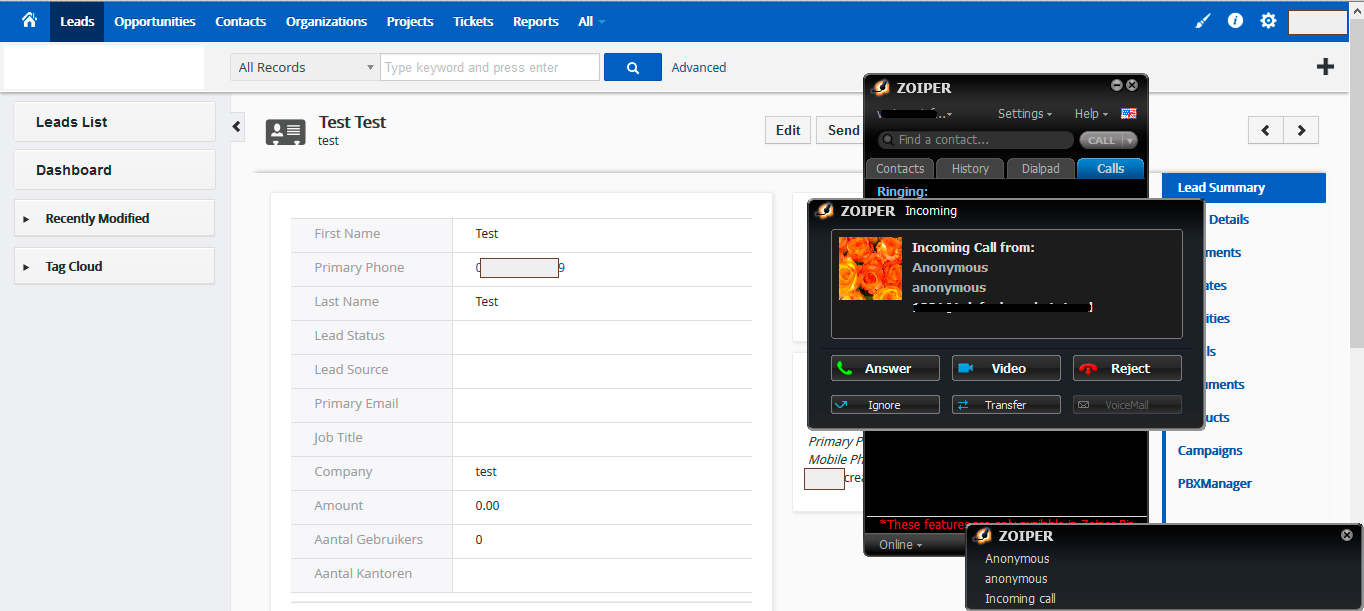The width and height of the screenshot is (1364, 611).
Task: Open the theme customizer brush icon
Action: coord(1202,20)
